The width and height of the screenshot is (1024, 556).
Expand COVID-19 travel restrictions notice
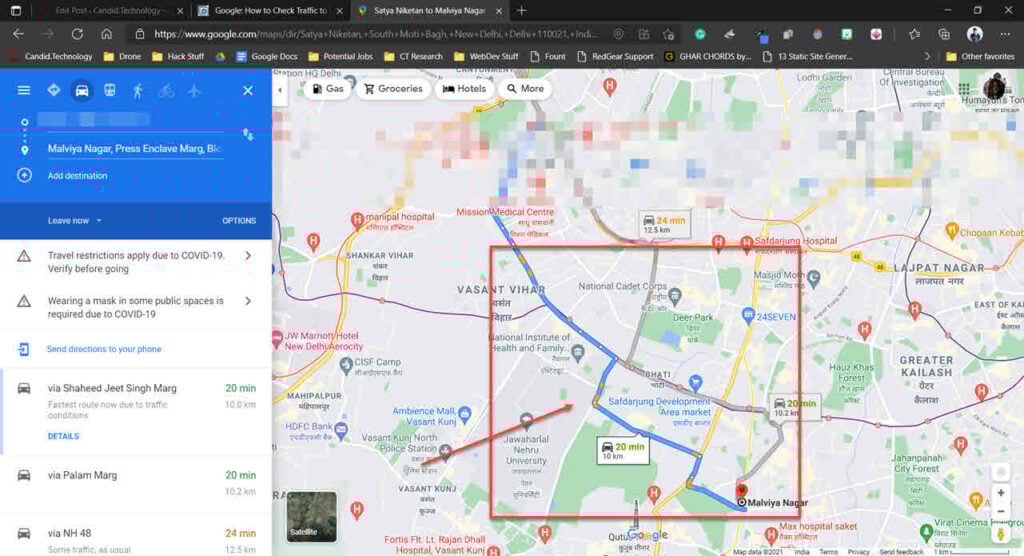(x=136, y=262)
